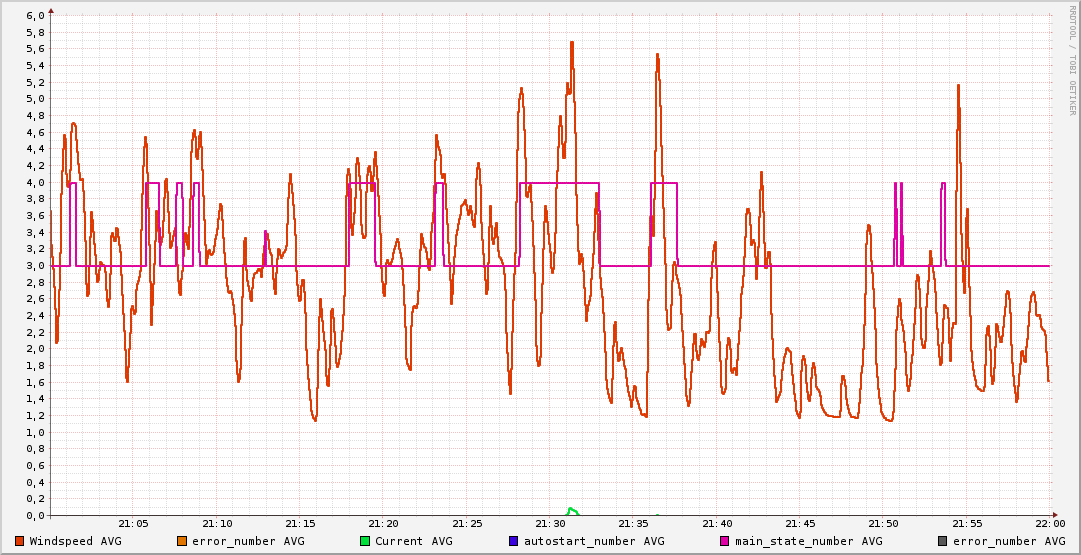Click the 0,0 value on the y-axis
The image size is (1081, 555).
coord(34,516)
